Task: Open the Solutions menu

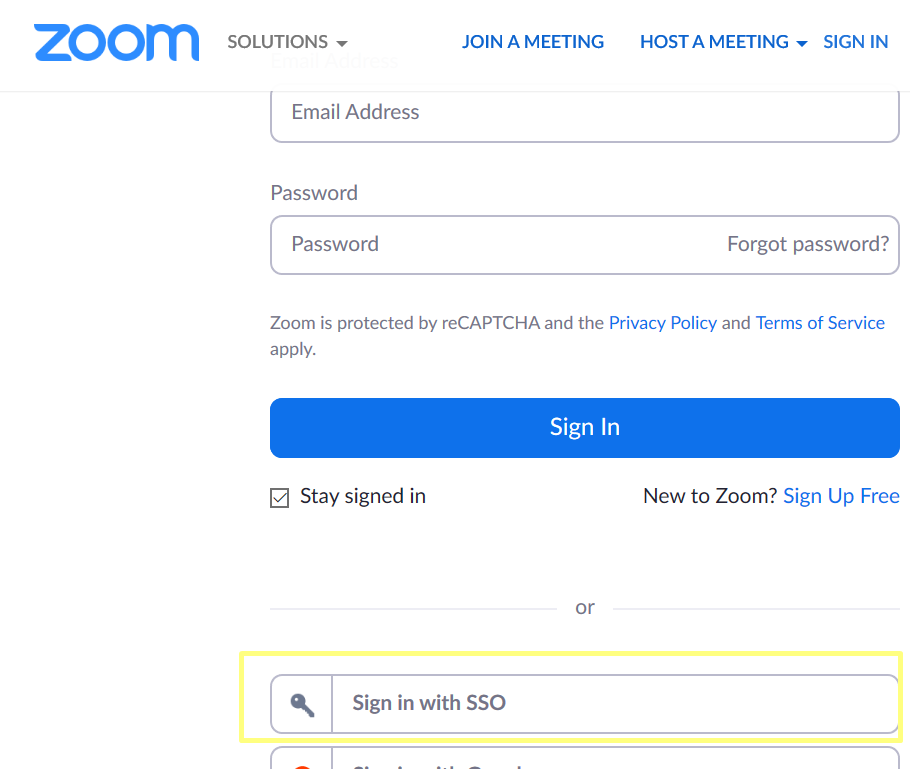Action: 287,42
